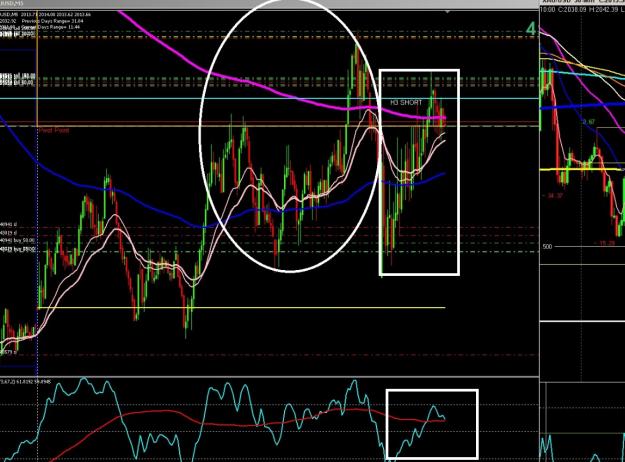Viewport: 625px width, 462px height.
Task: Select the thick blue line in right chart
Action: (x=582, y=106)
